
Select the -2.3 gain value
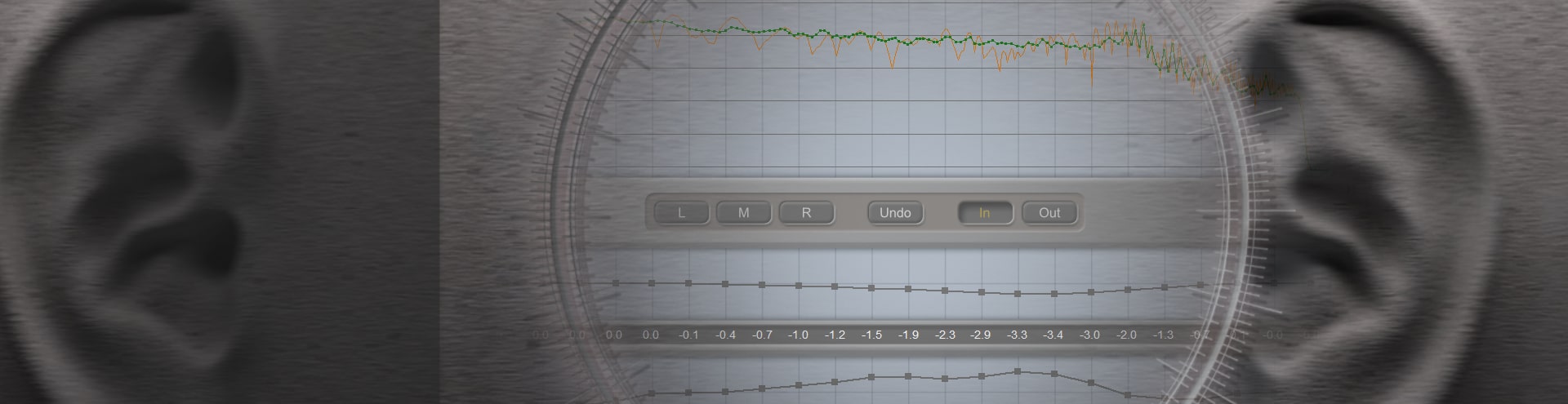(x=945, y=335)
